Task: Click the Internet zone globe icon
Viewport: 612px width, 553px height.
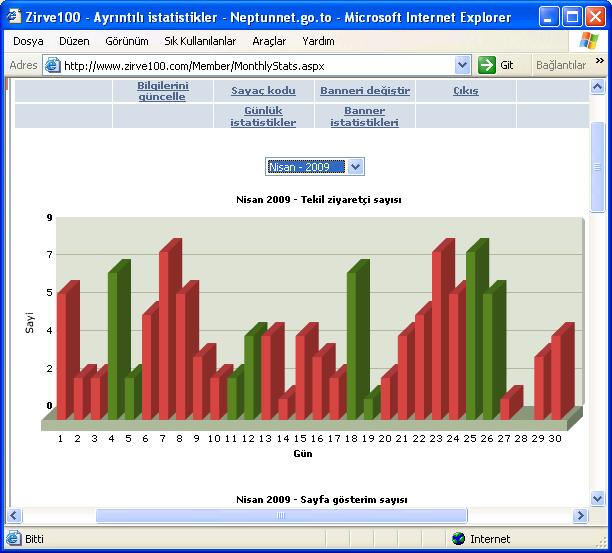Action: [x=459, y=539]
